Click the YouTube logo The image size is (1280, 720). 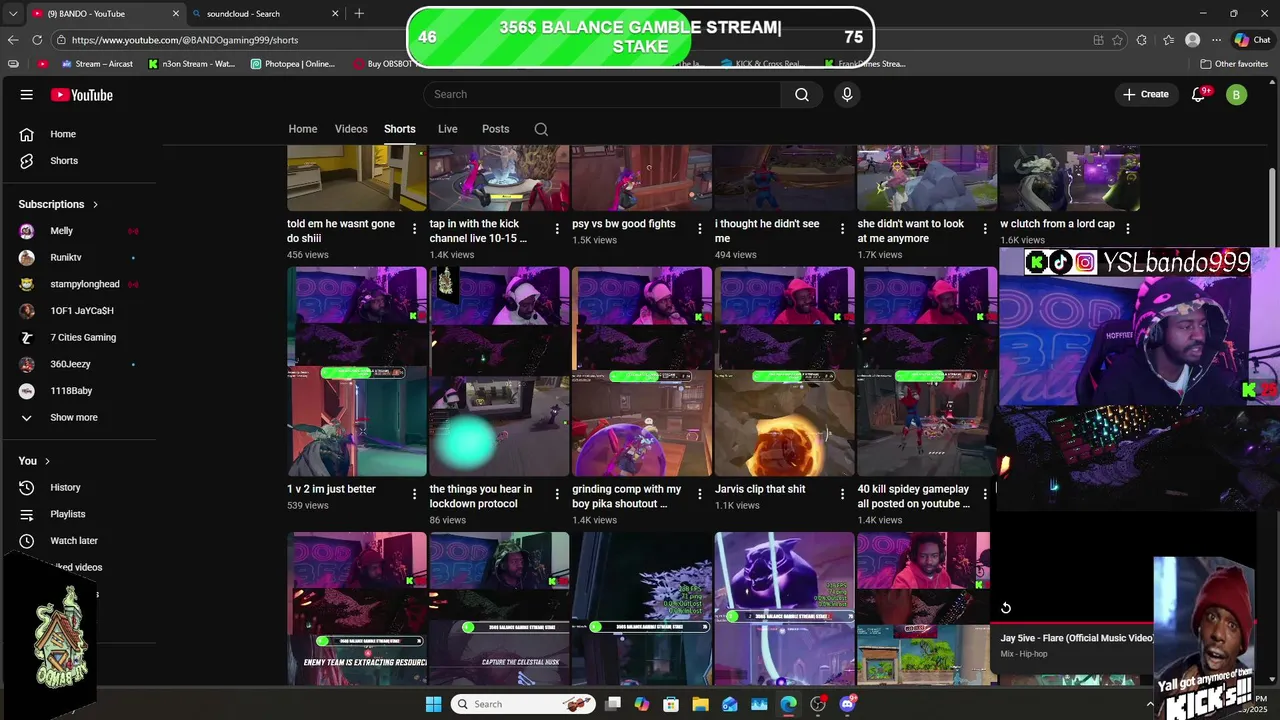[82, 95]
